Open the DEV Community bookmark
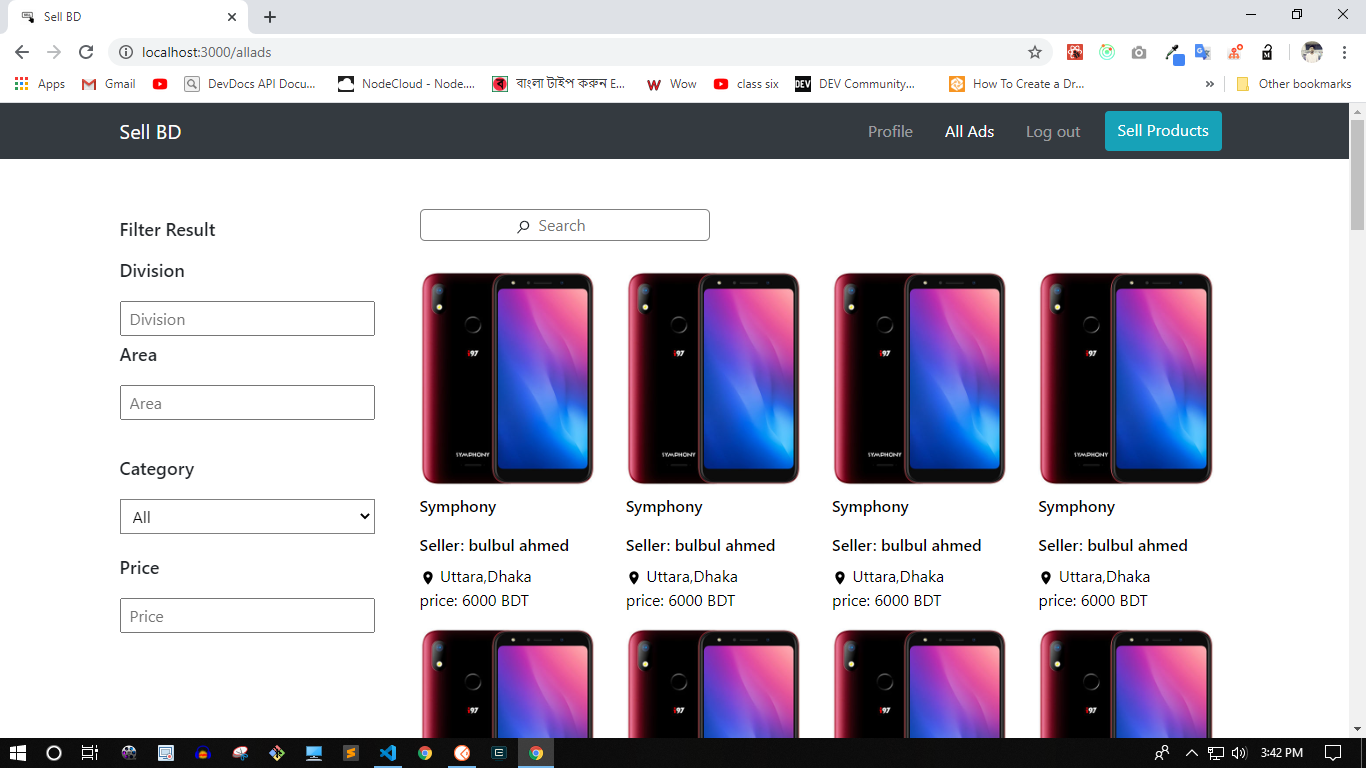Screen dimensions: 1366x768 pyautogui.click(x=855, y=84)
